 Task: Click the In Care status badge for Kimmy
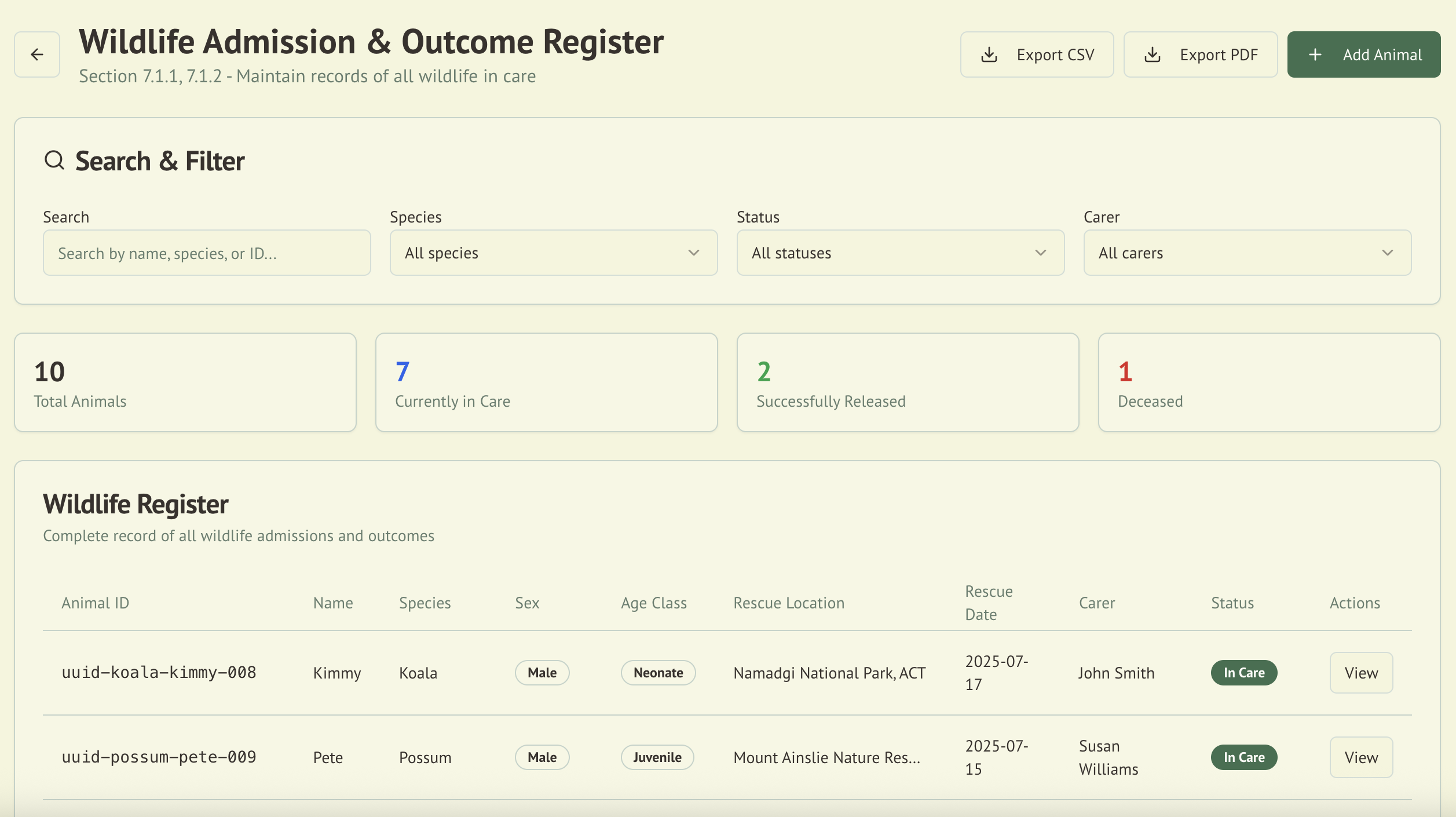(x=1243, y=672)
